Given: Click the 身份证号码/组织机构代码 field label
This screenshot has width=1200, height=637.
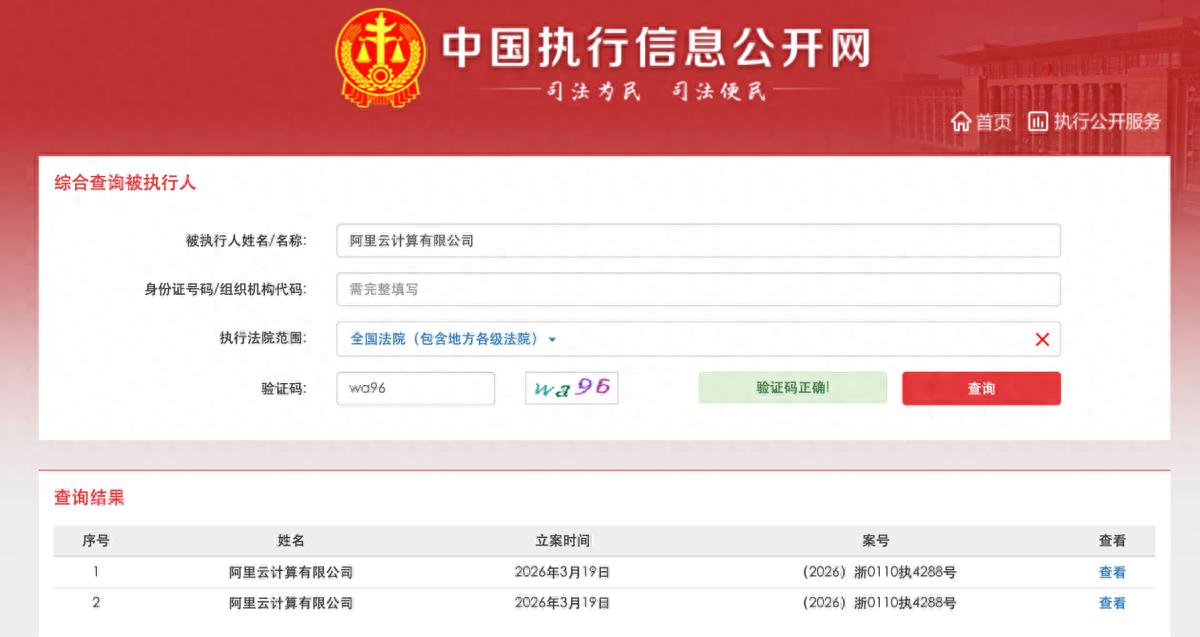Looking at the screenshot, I should [226, 289].
